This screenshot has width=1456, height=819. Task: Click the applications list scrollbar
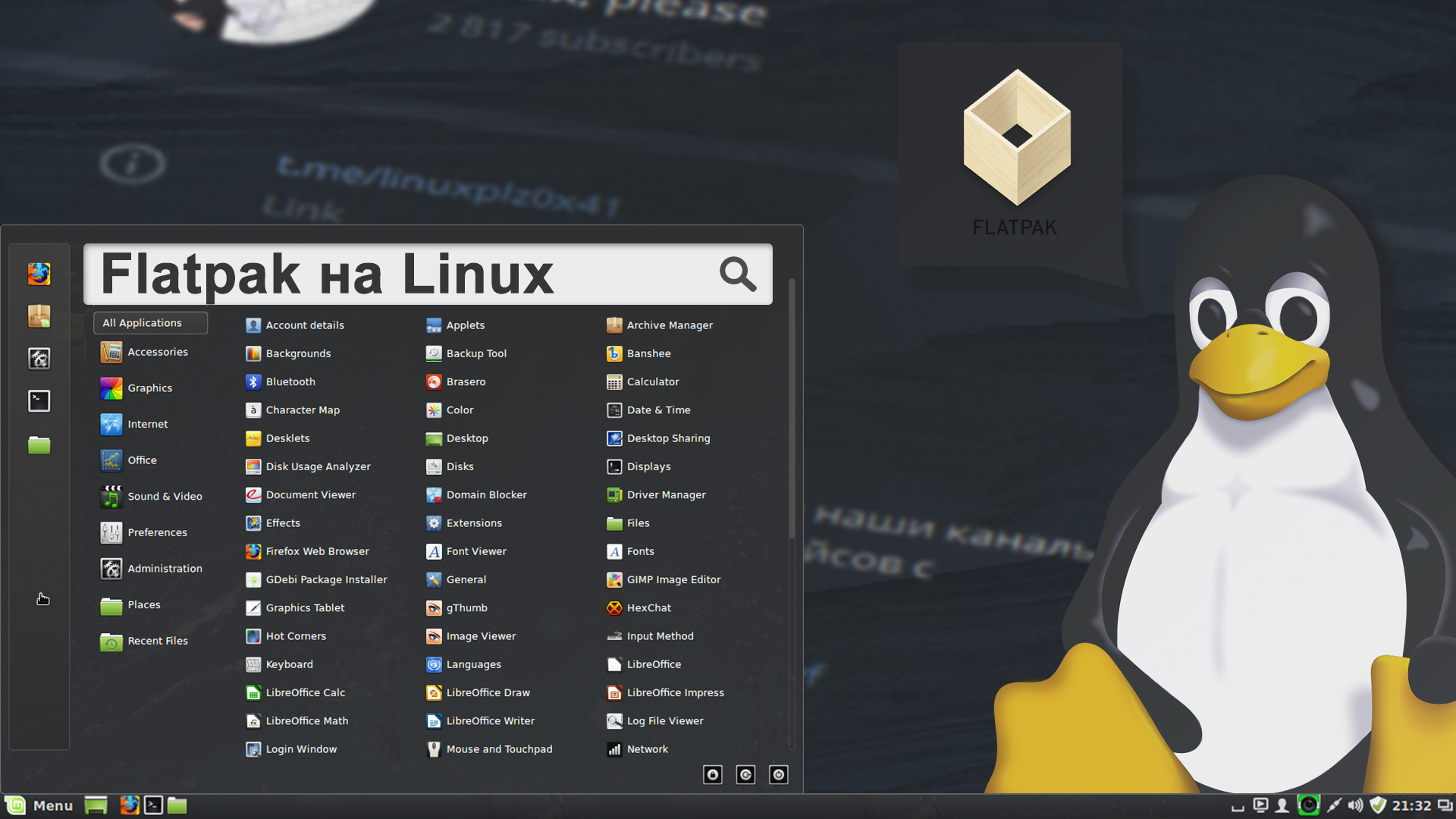792,409
